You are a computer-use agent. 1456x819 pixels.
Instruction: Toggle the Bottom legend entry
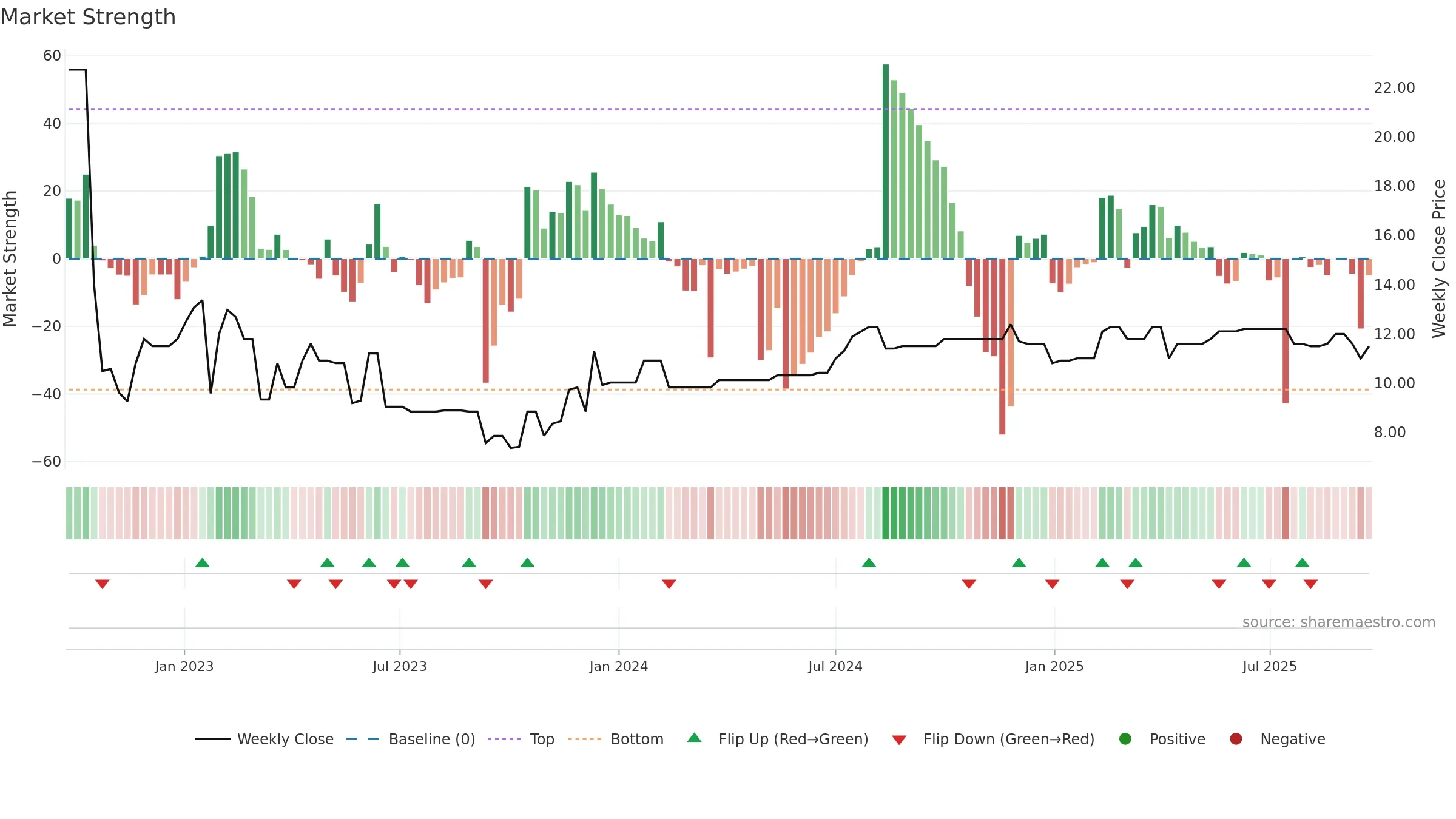[x=616, y=739]
